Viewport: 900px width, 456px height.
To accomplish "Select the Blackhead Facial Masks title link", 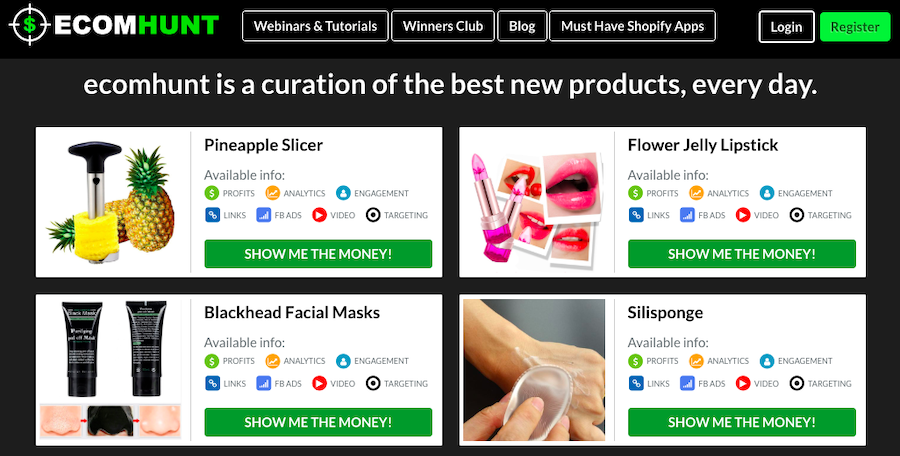I will [292, 312].
